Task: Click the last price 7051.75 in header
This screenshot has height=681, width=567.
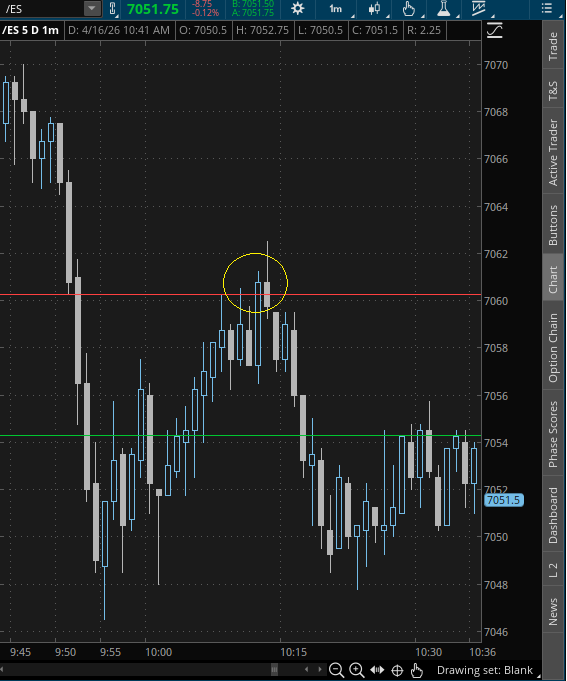Action: pos(153,9)
